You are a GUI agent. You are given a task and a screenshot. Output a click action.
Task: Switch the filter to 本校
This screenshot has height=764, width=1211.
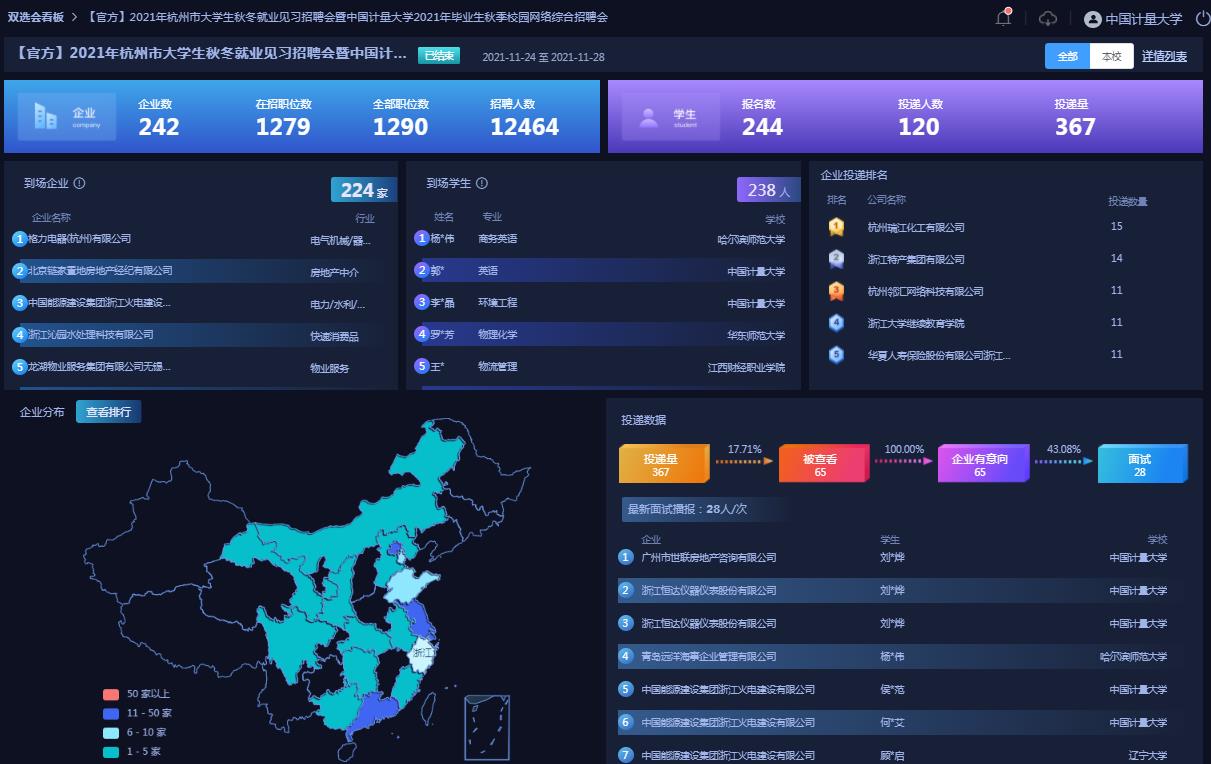pyautogui.click(x=1111, y=56)
